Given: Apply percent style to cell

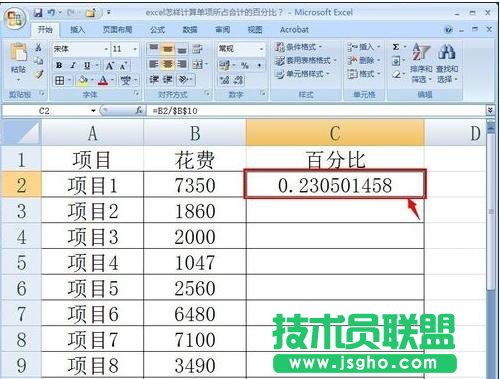Looking at the screenshot, I should pos(245,65).
